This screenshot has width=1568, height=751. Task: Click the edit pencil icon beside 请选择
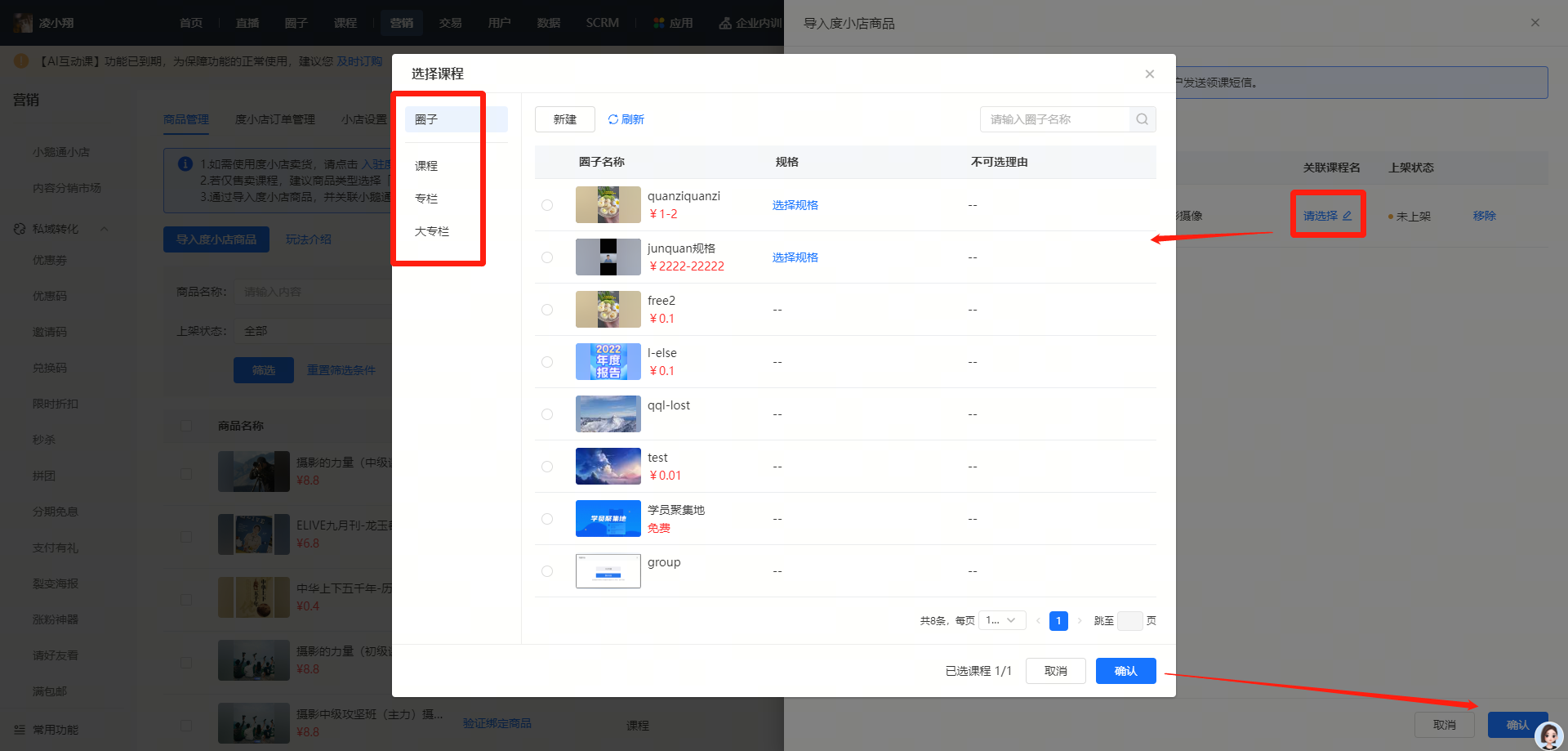tap(1347, 216)
